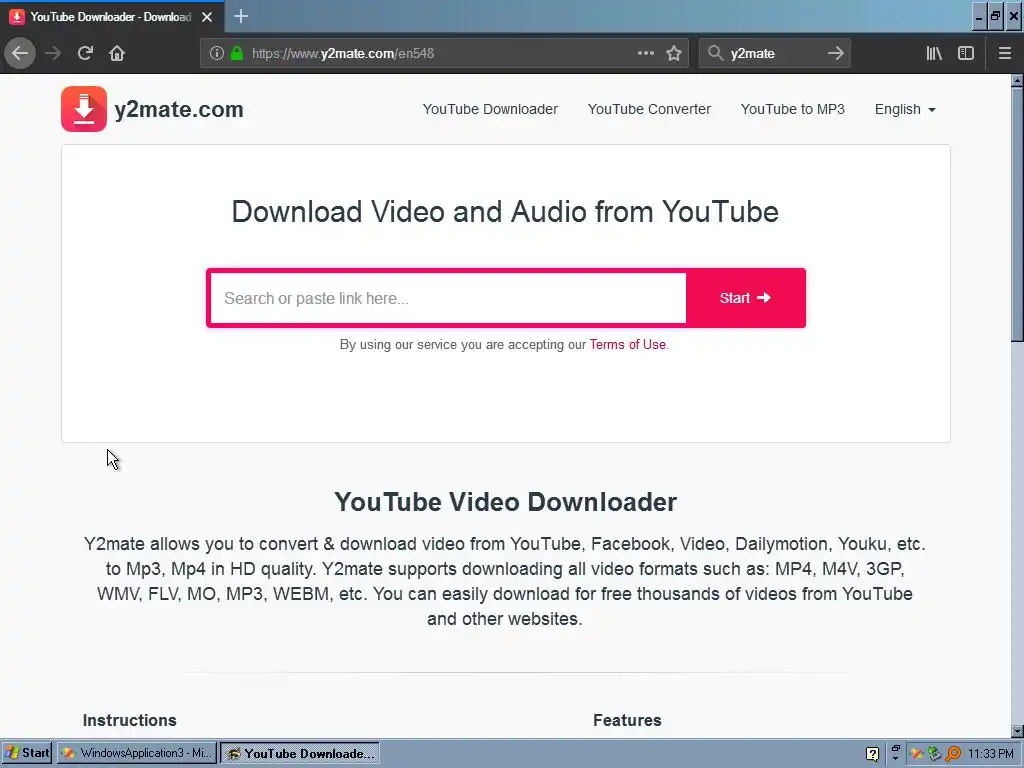Click the y2mate red download logo
Screen dimensions: 1024x768
click(84, 109)
